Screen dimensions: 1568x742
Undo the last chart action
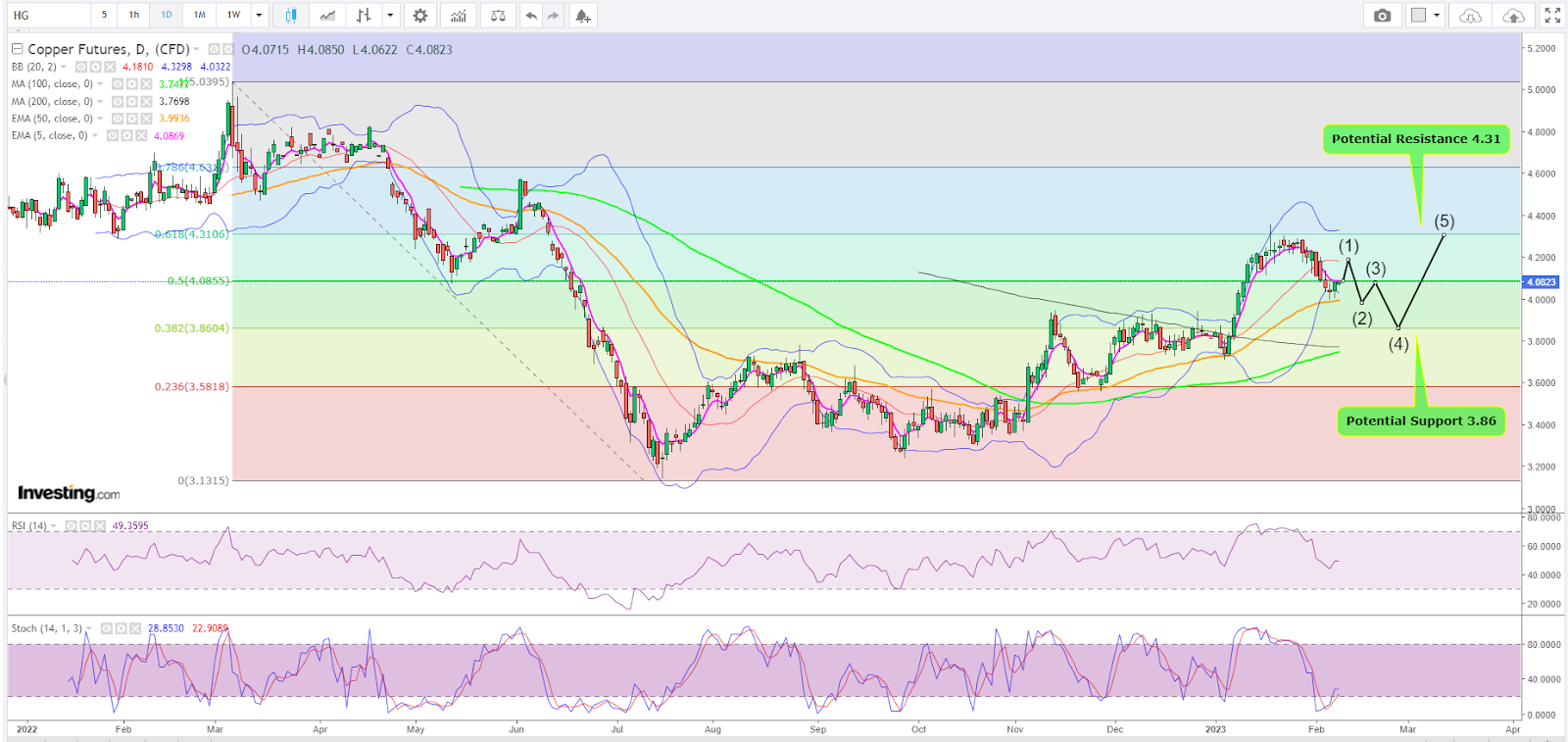(x=531, y=16)
